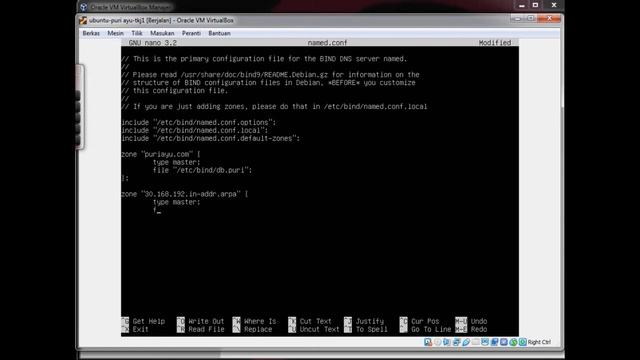Click the Oracle VM VirtualBox Manager icon

(84, 7)
